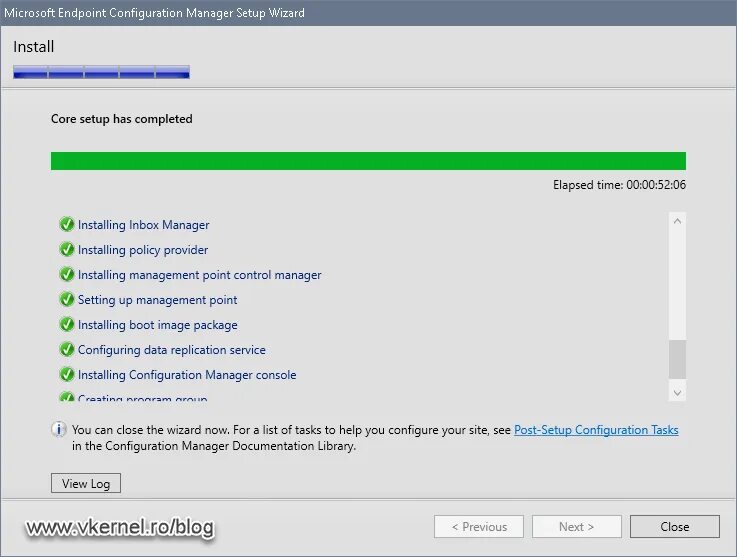
Task: Click the disabled Previous button
Action: (479, 526)
